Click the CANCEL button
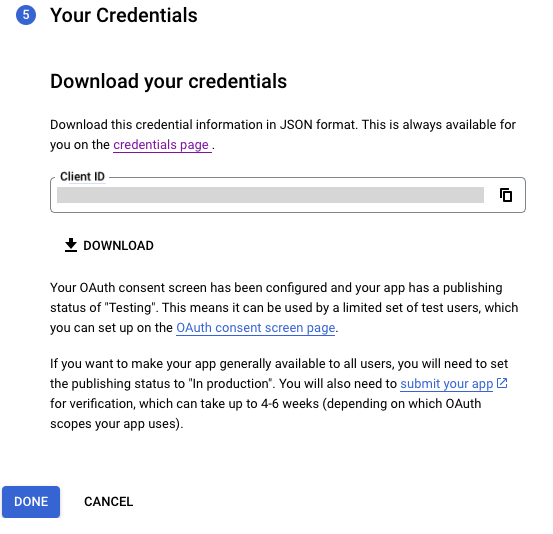Viewport: 553px width, 534px height. click(109, 502)
